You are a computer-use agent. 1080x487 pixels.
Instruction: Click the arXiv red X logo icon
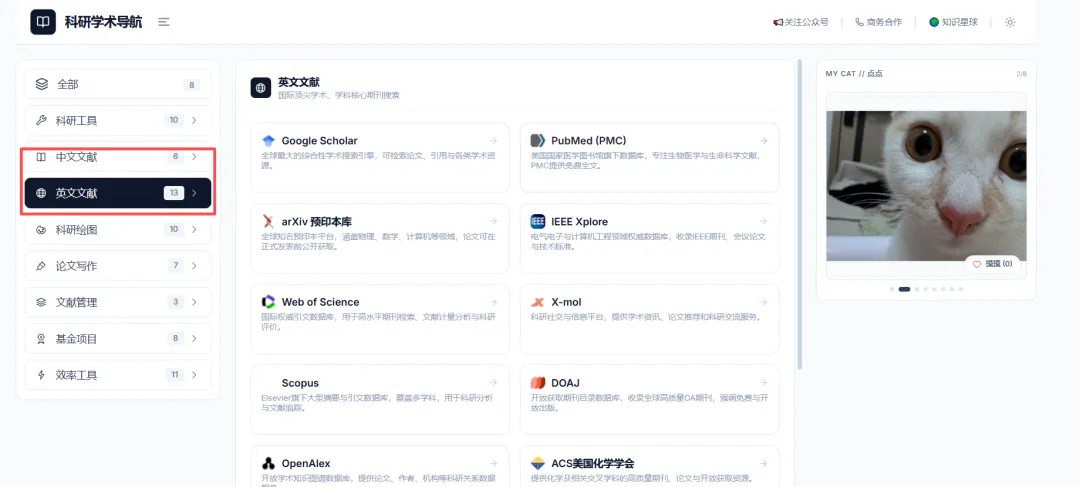click(269, 222)
